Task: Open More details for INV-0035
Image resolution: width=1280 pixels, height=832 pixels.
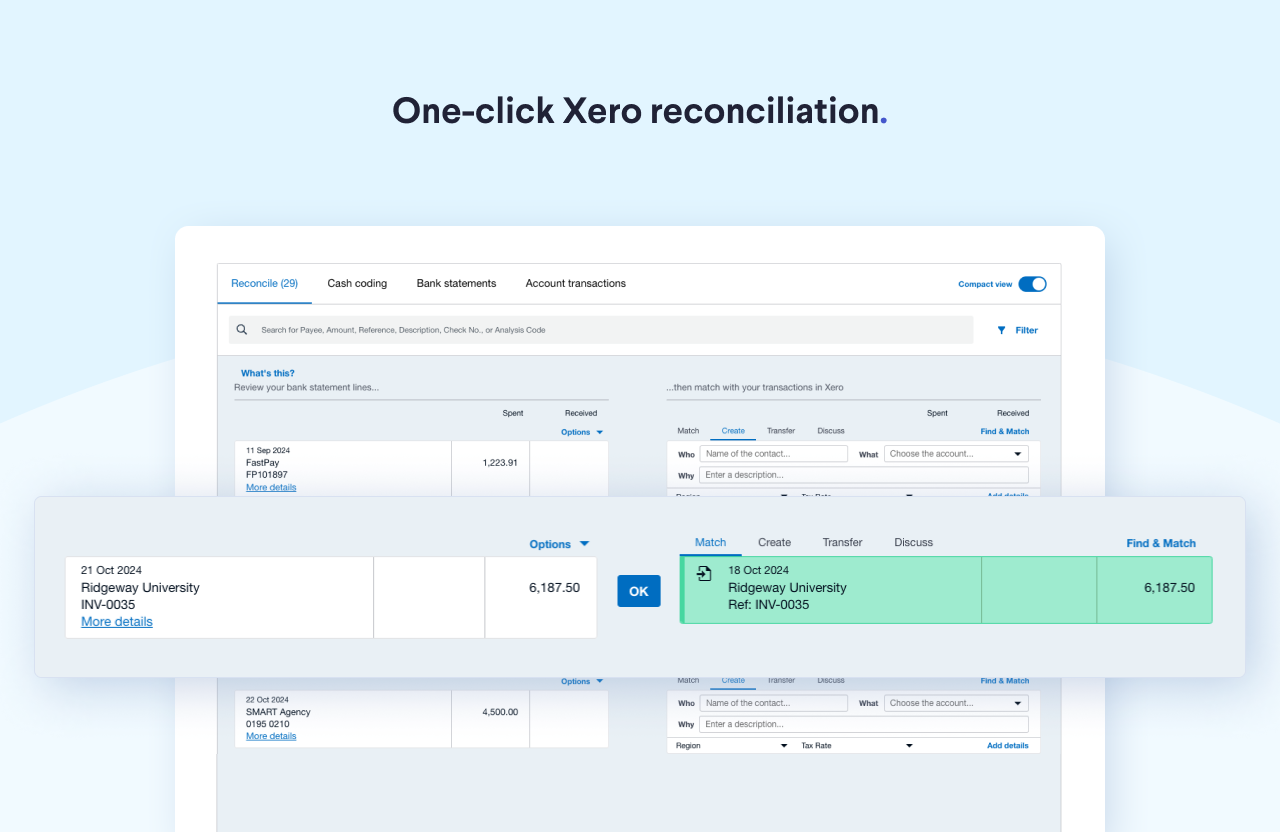Action: coord(116,621)
